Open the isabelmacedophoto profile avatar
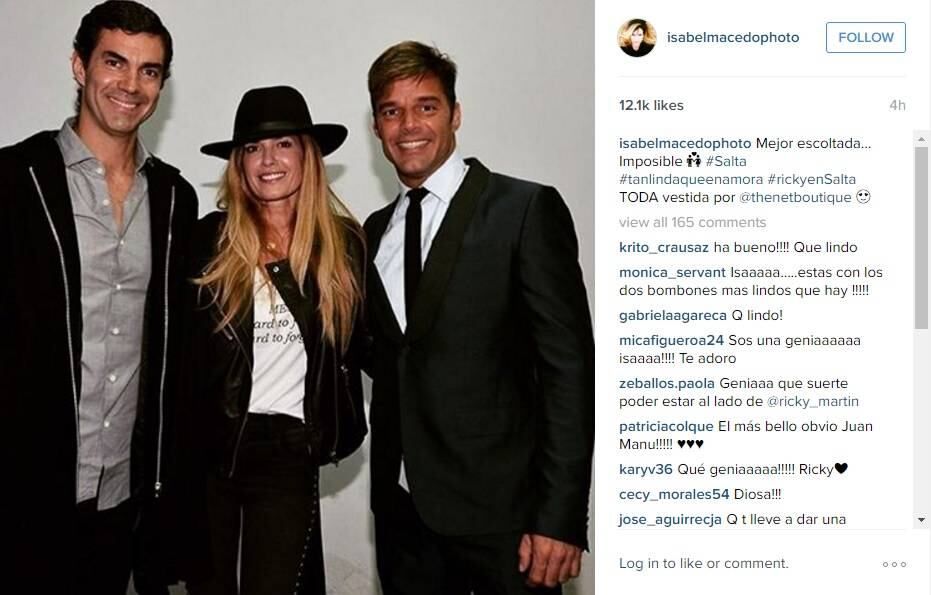The height and width of the screenshot is (595, 931). 637,37
